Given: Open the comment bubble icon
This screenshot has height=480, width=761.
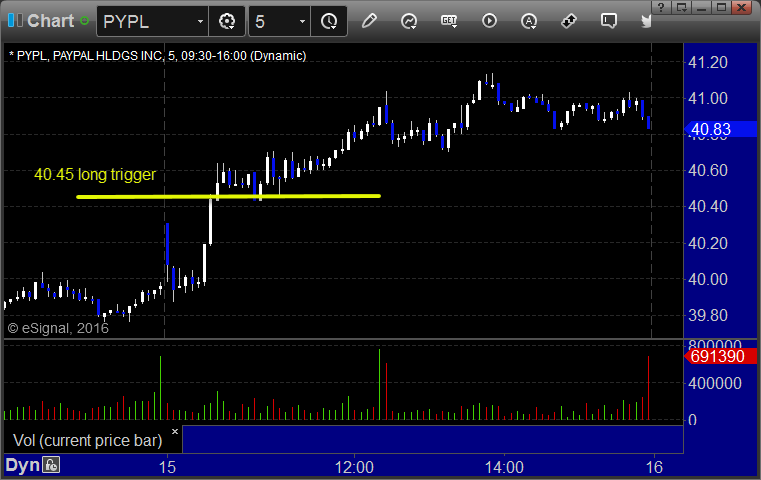Looking at the screenshot, I should coord(609,21).
